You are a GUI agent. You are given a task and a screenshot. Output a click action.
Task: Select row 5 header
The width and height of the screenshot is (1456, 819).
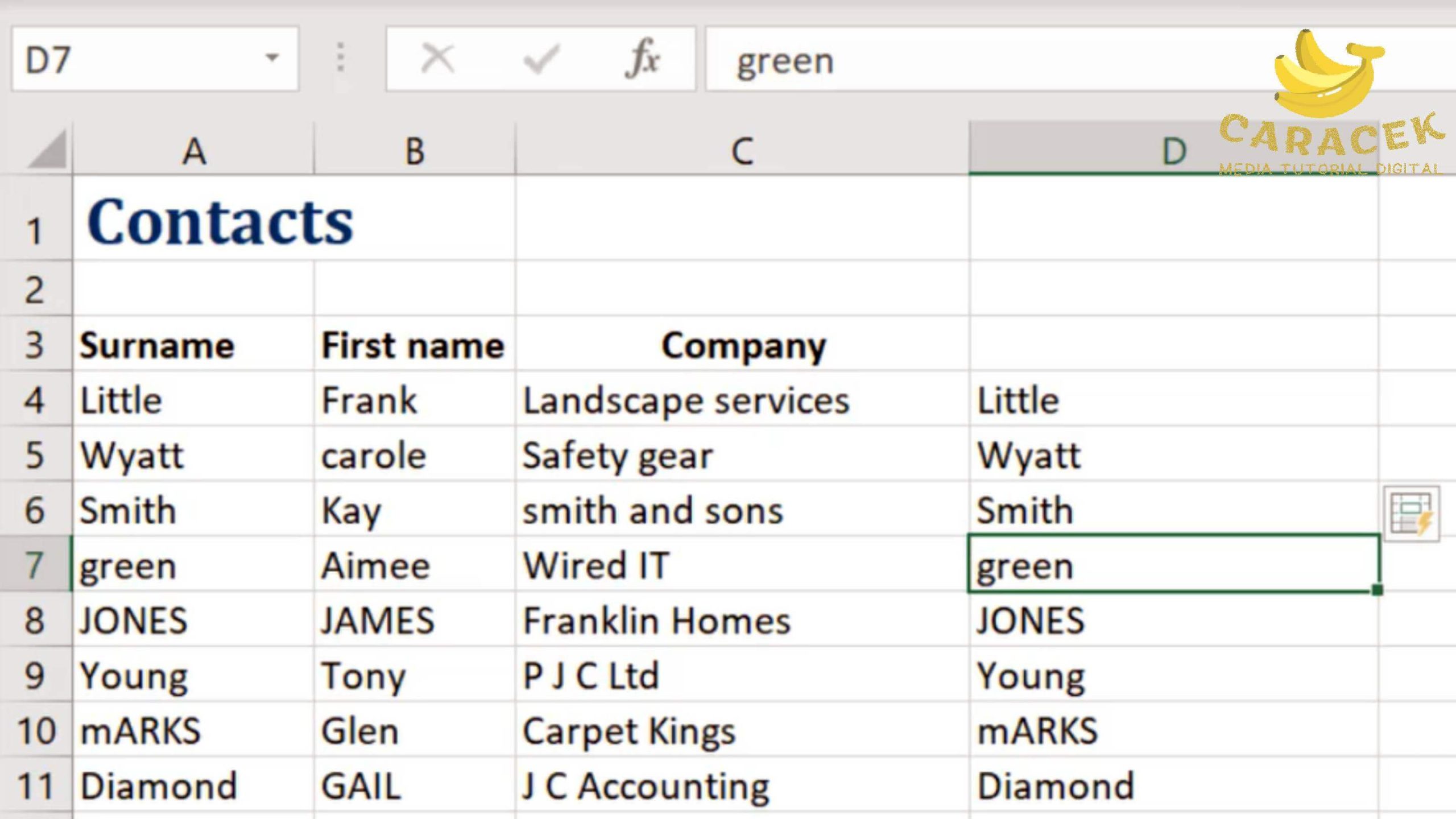(x=35, y=454)
